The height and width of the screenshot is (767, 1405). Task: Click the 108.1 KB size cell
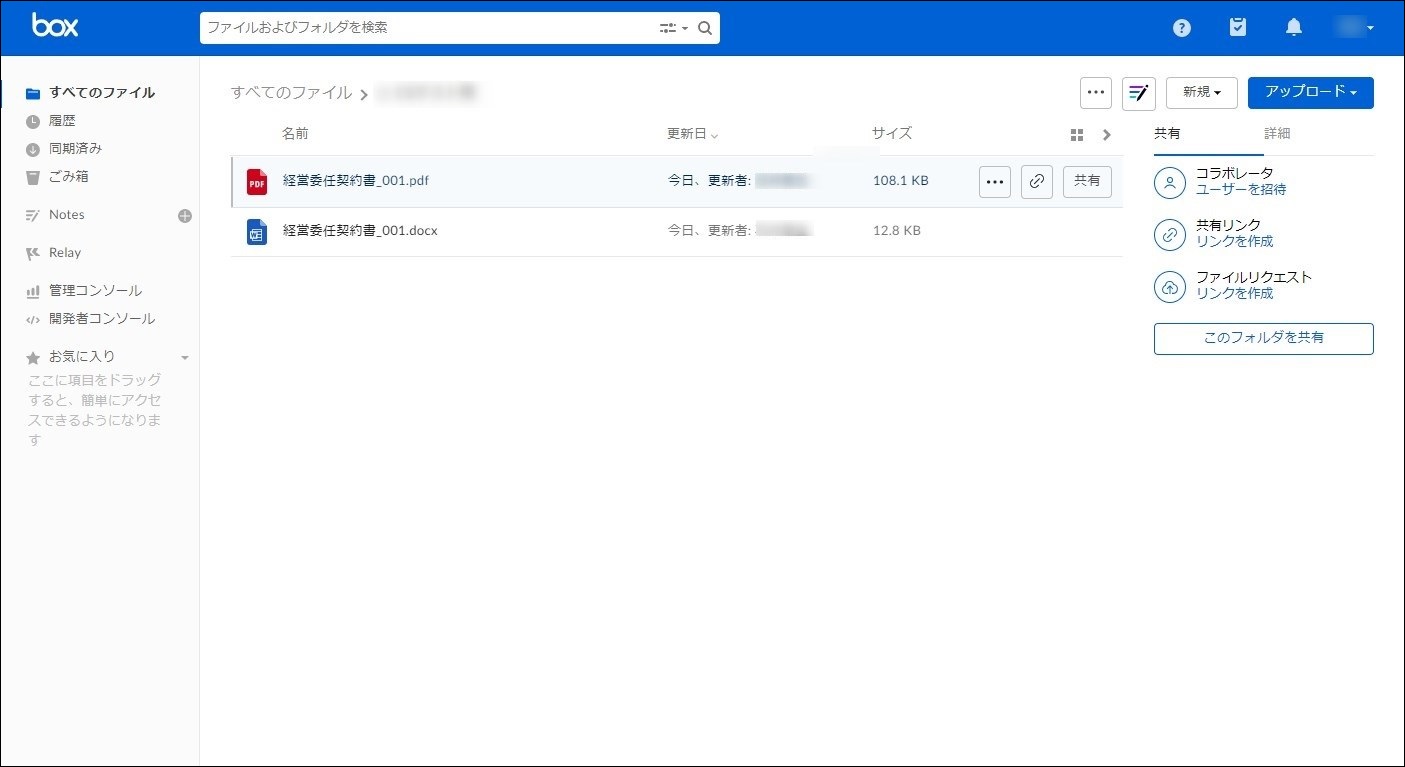(x=900, y=182)
